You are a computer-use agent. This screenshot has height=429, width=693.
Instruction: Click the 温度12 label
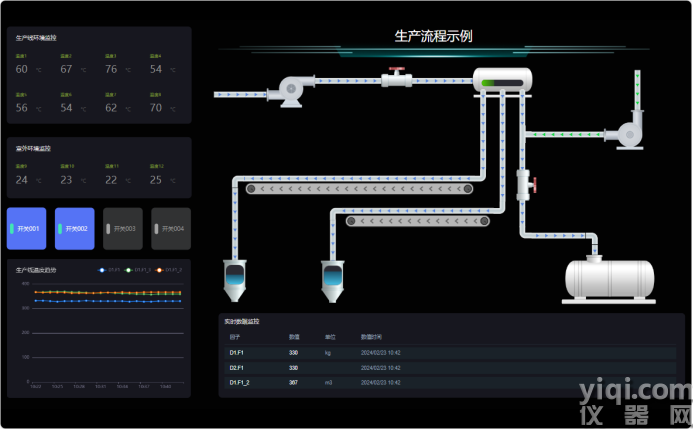coord(156,166)
